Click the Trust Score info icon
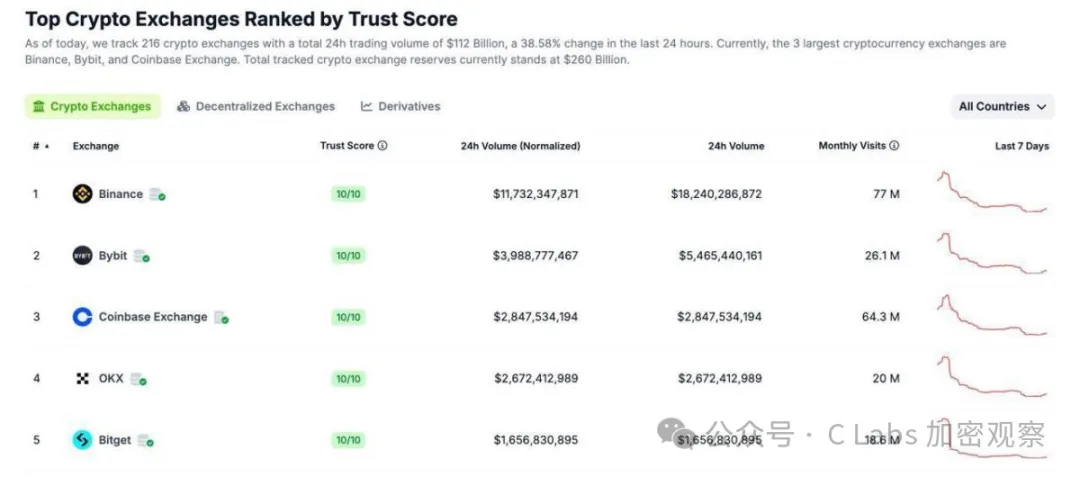The height and width of the screenshot is (477, 1080). tap(383, 146)
